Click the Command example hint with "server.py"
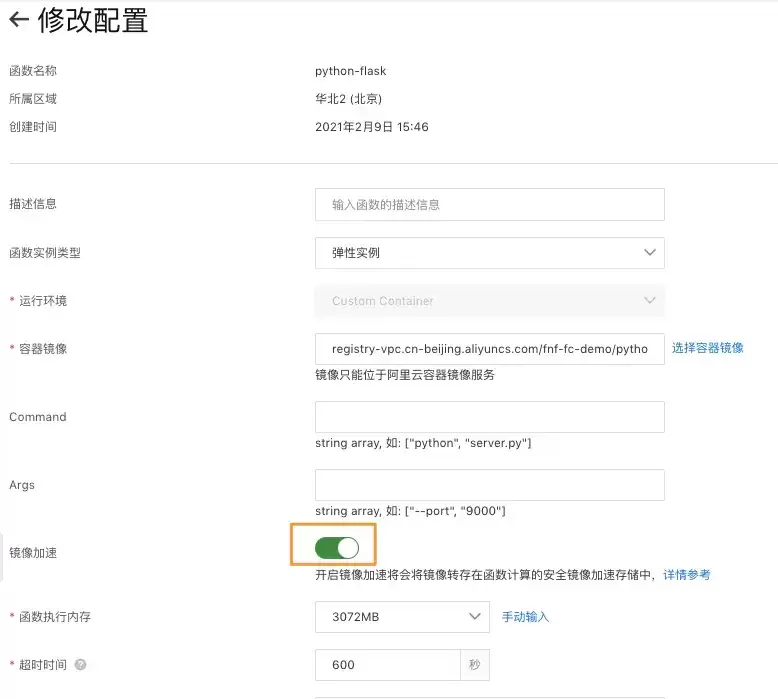This screenshot has height=699, width=778. 423,443
